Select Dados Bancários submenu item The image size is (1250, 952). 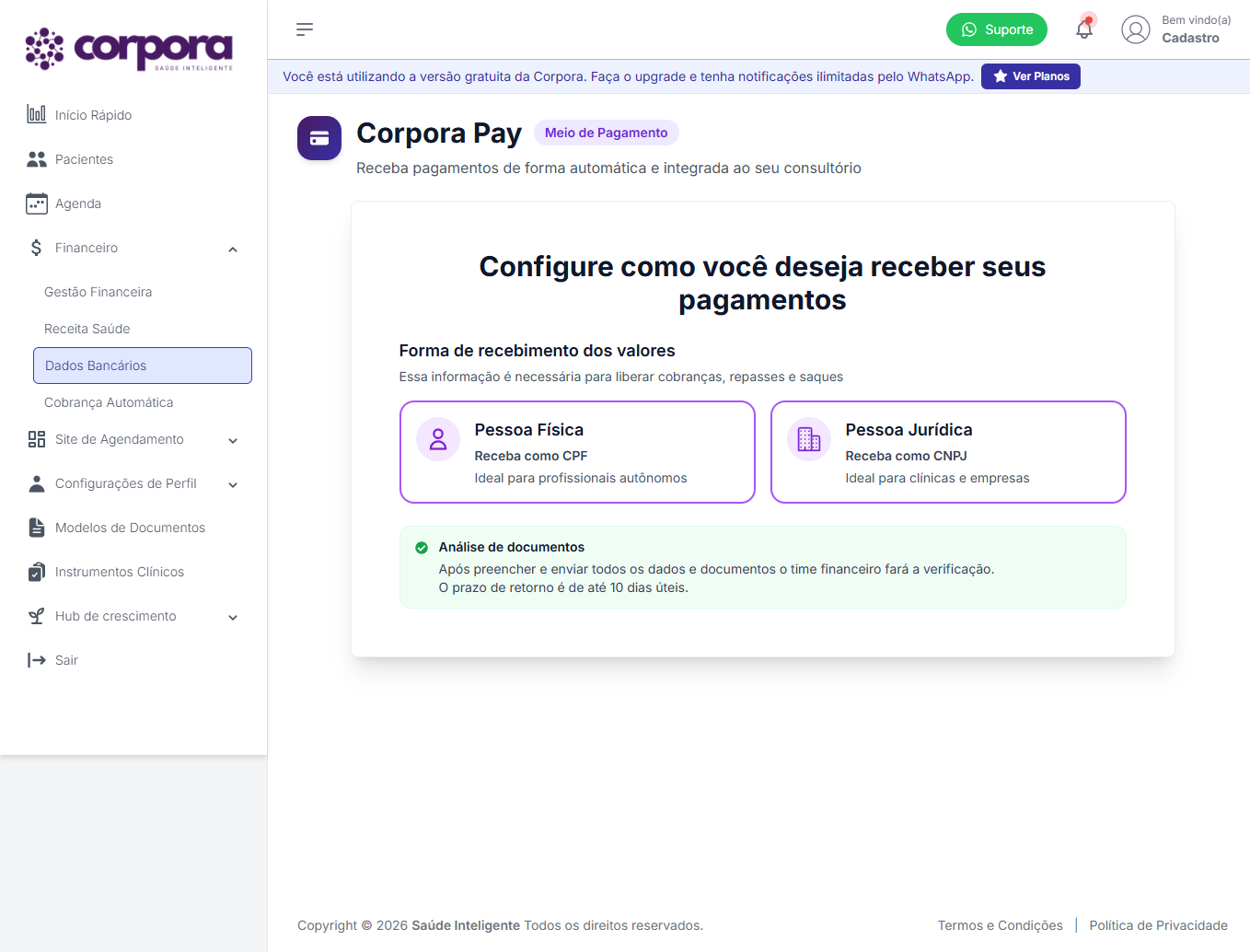coord(143,366)
